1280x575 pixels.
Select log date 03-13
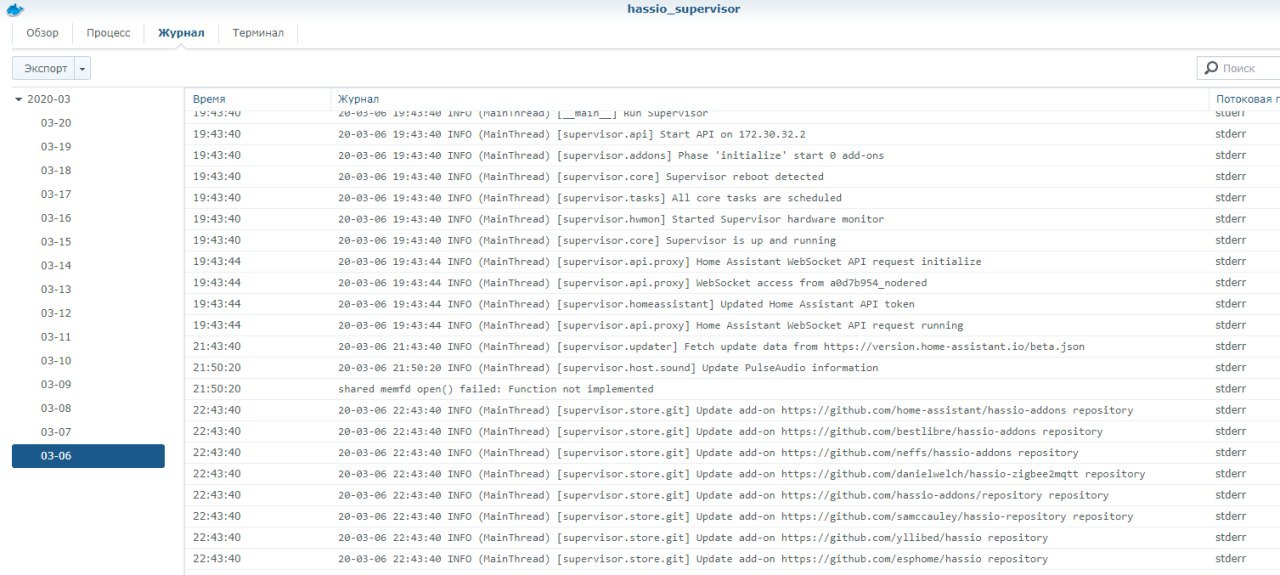(x=56, y=289)
